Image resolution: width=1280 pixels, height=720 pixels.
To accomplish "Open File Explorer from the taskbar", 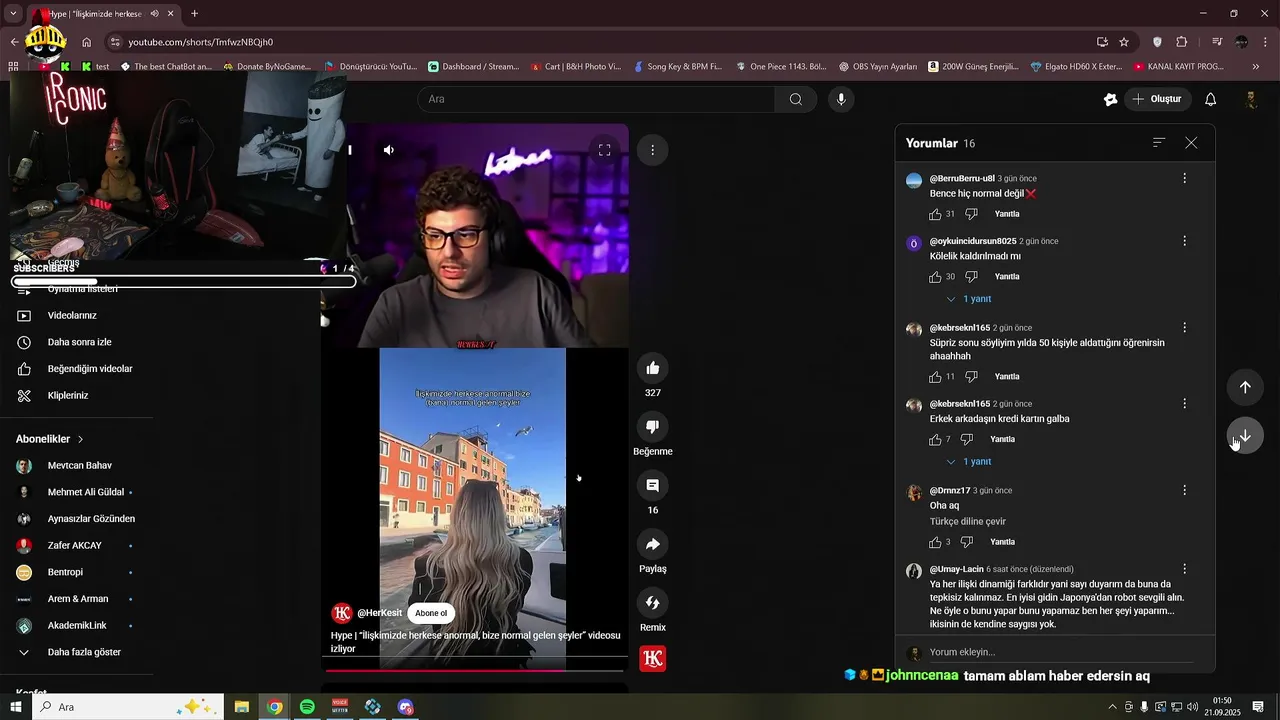I will [x=242, y=707].
